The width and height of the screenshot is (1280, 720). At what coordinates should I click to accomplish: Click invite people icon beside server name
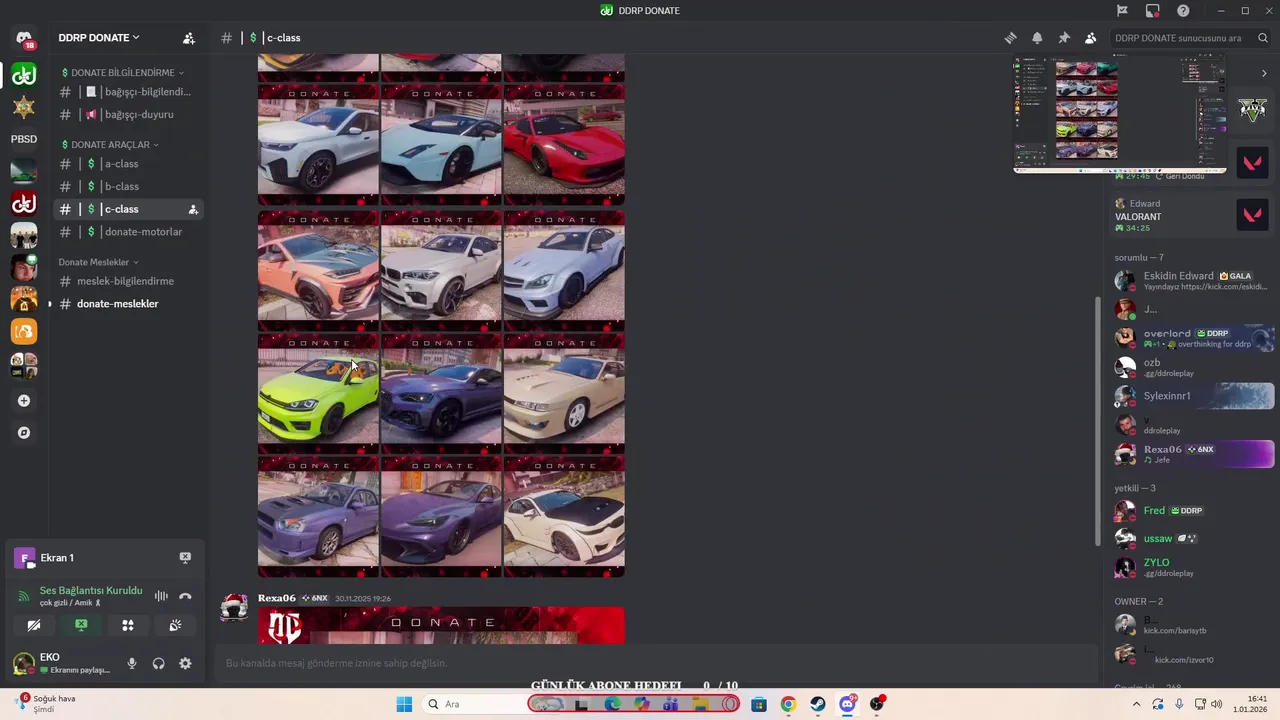[188, 38]
